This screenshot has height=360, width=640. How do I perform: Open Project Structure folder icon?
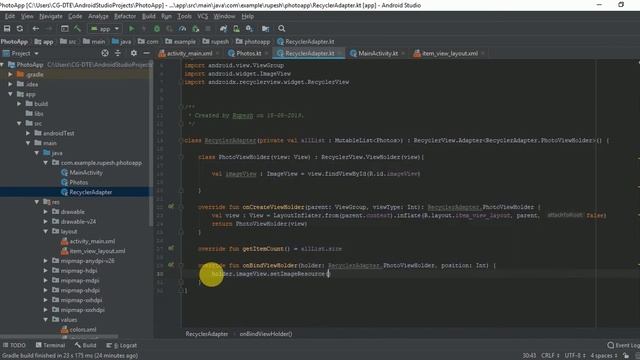(265, 29)
